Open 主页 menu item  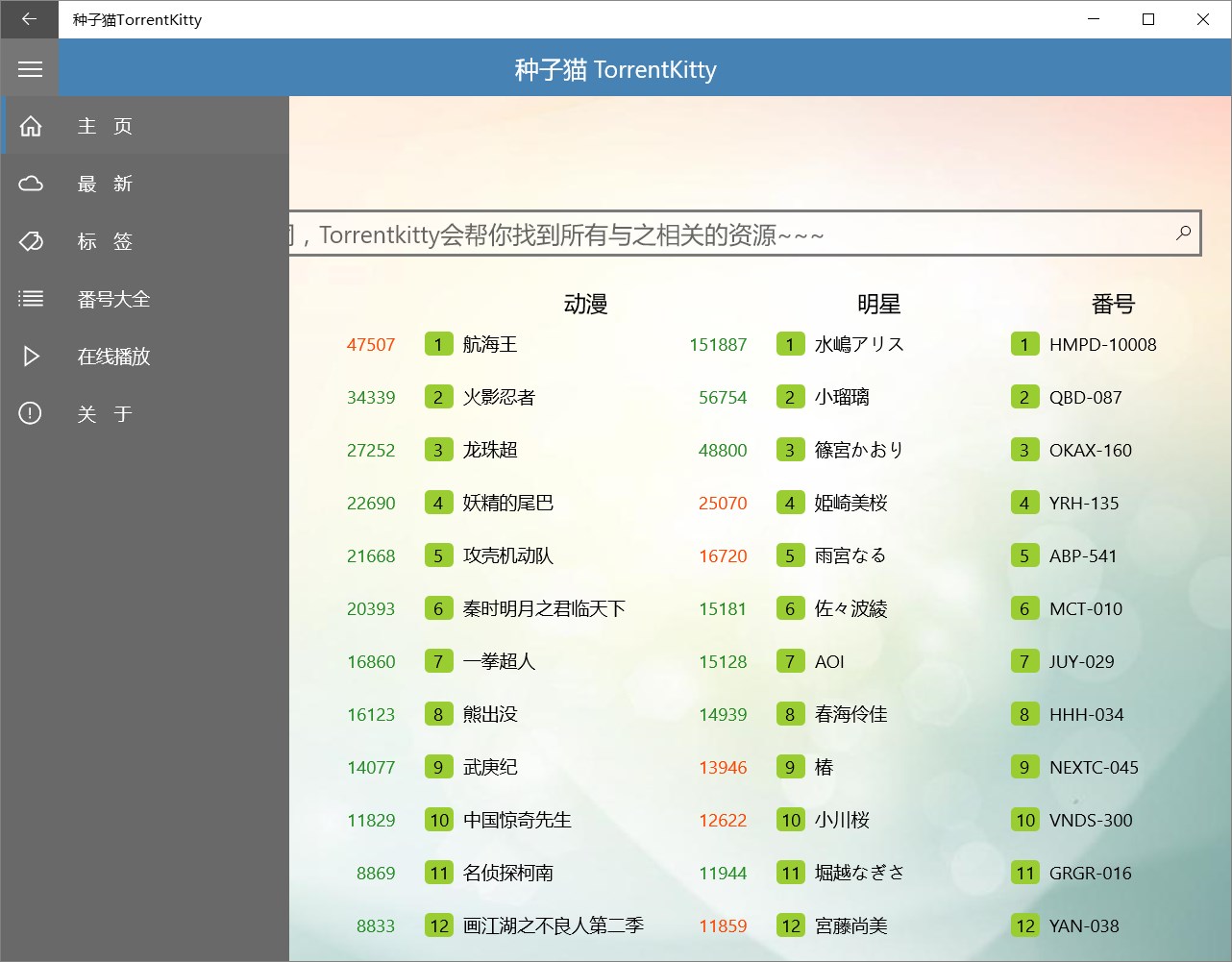(x=145, y=126)
